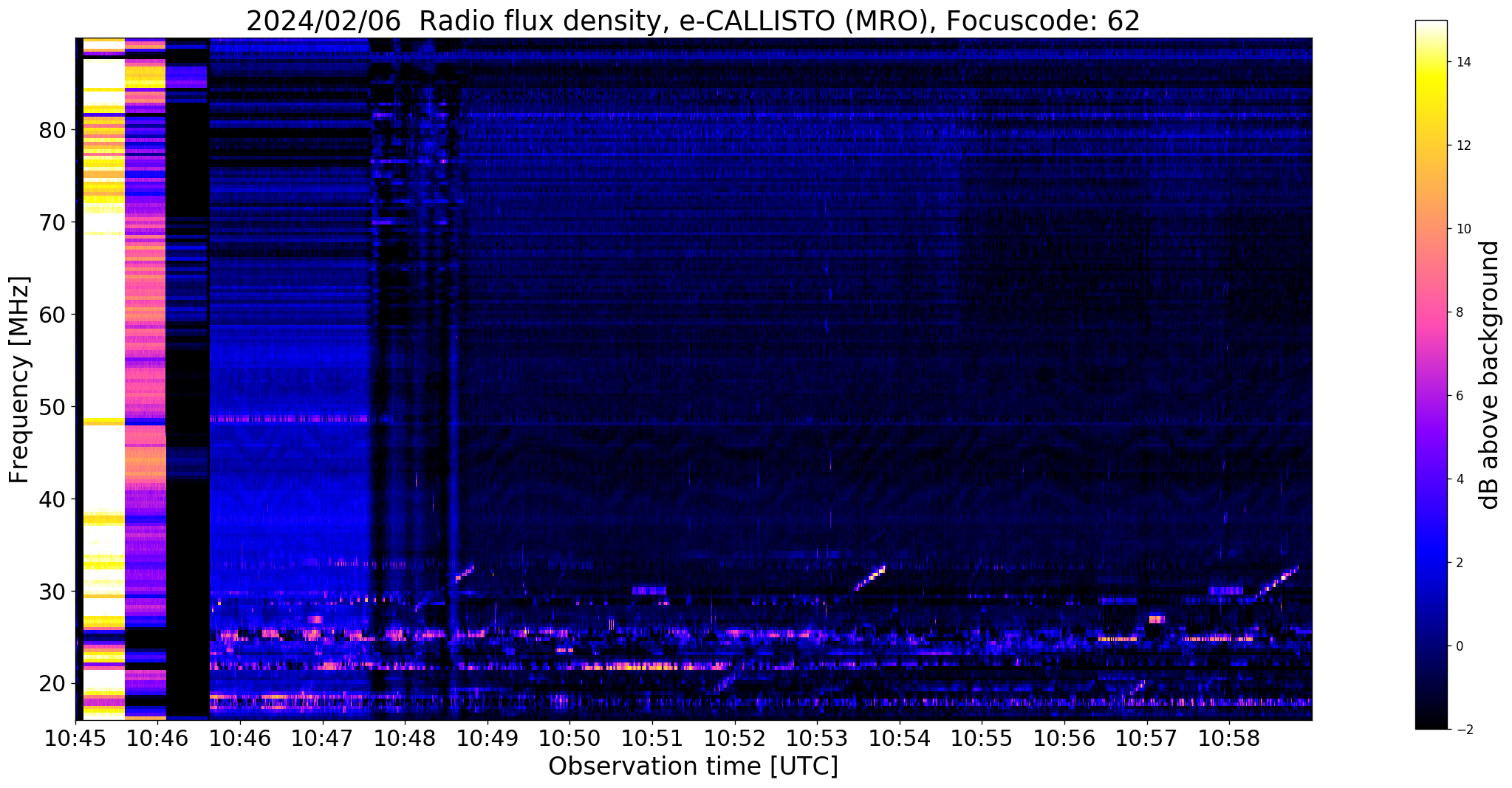This screenshot has width=1512, height=788.
Task: Click the 70 frequency tick label
Action: click(x=53, y=222)
